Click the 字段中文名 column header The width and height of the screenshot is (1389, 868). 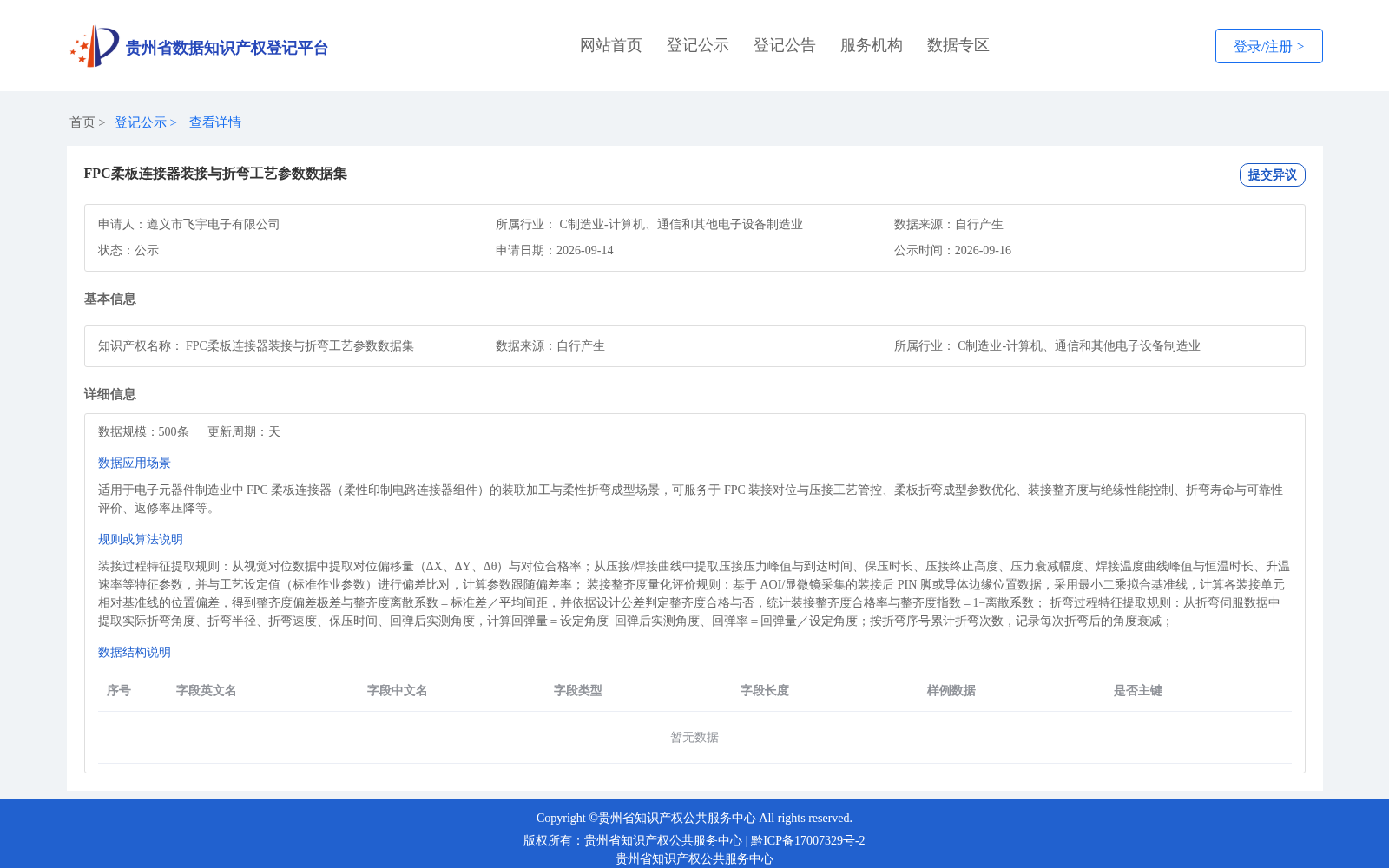click(x=398, y=690)
